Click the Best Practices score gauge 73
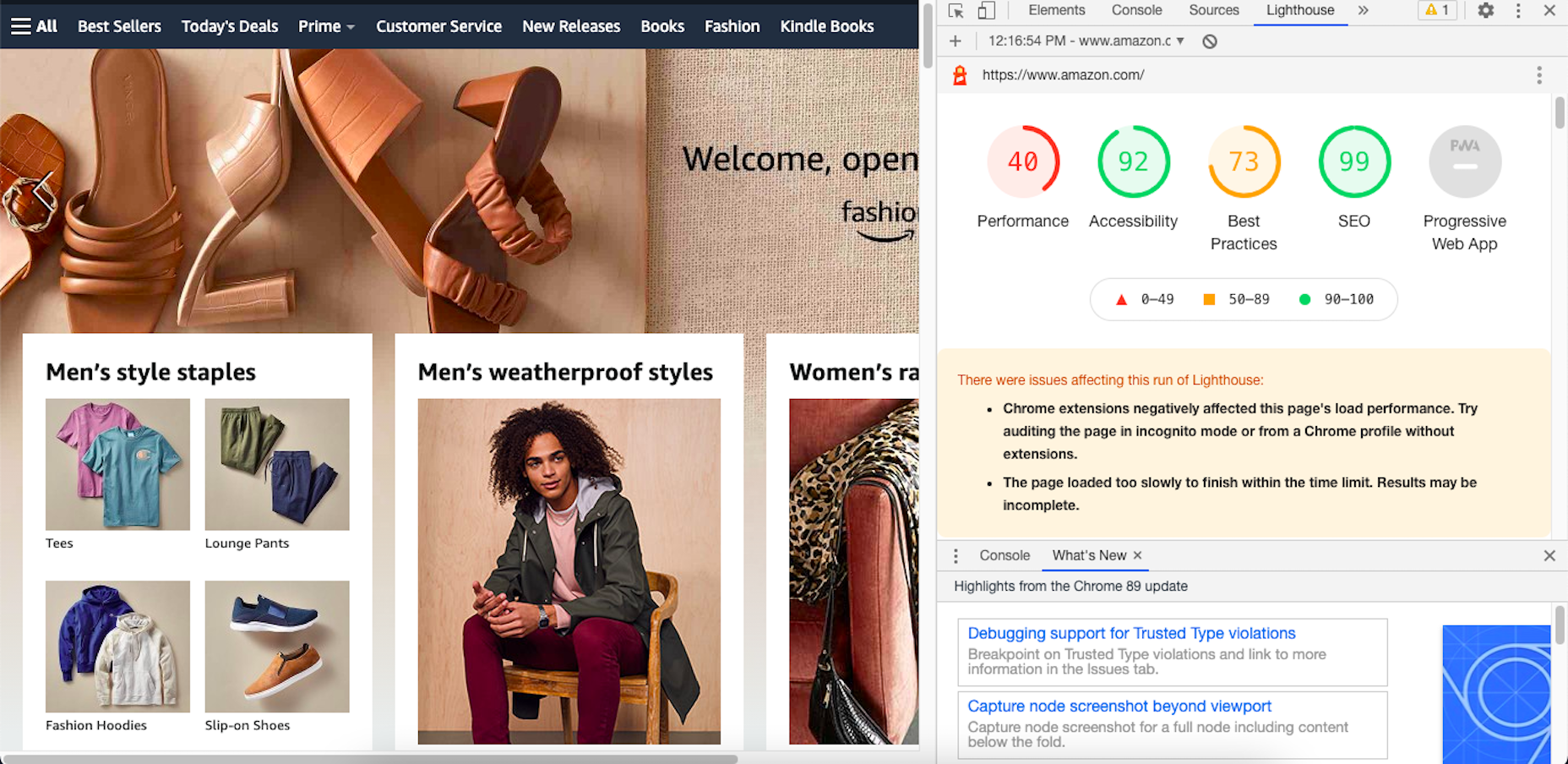The image size is (1568, 764). point(1244,161)
